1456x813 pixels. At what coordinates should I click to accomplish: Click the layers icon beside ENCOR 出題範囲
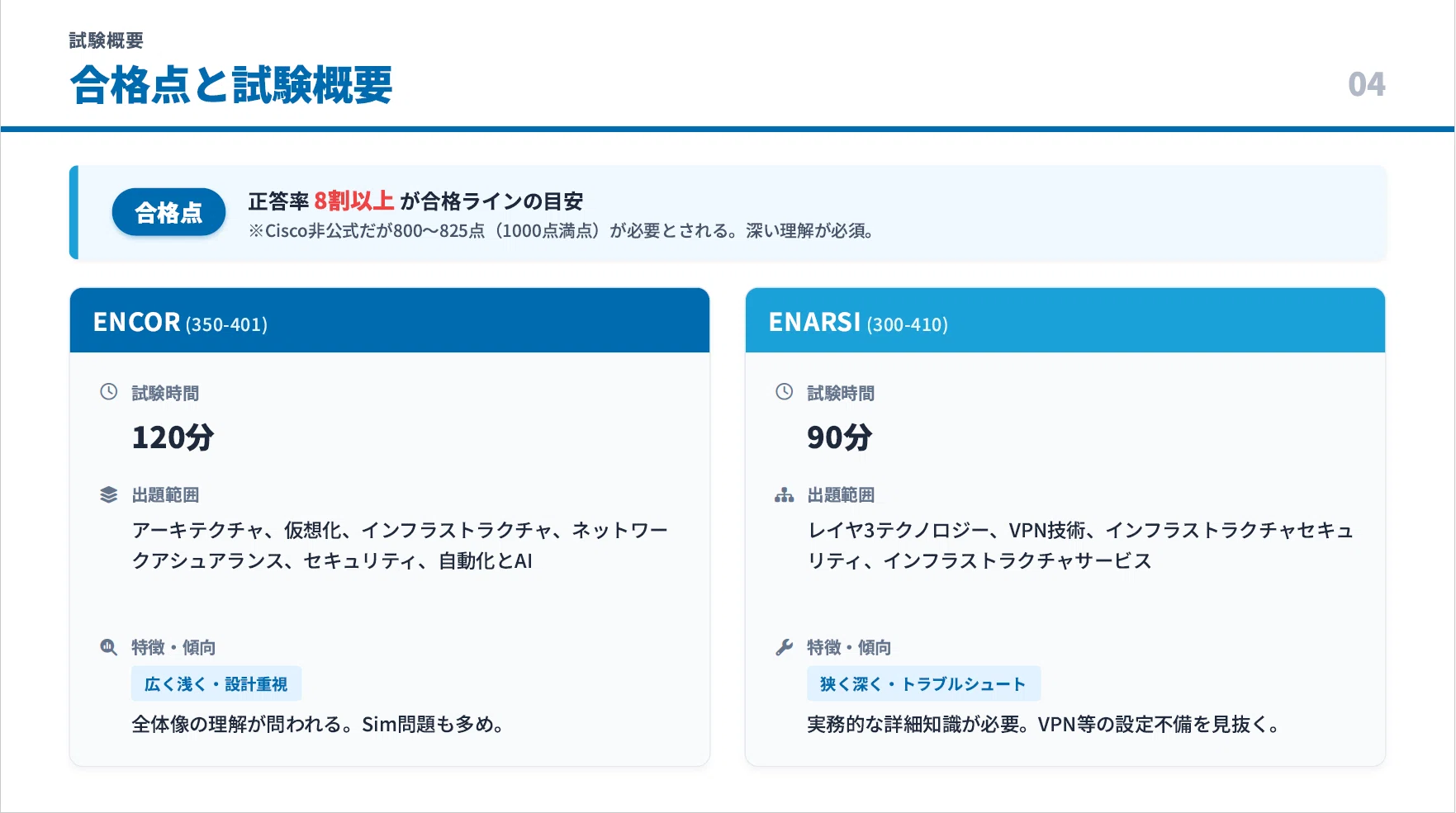pyautogui.click(x=109, y=495)
